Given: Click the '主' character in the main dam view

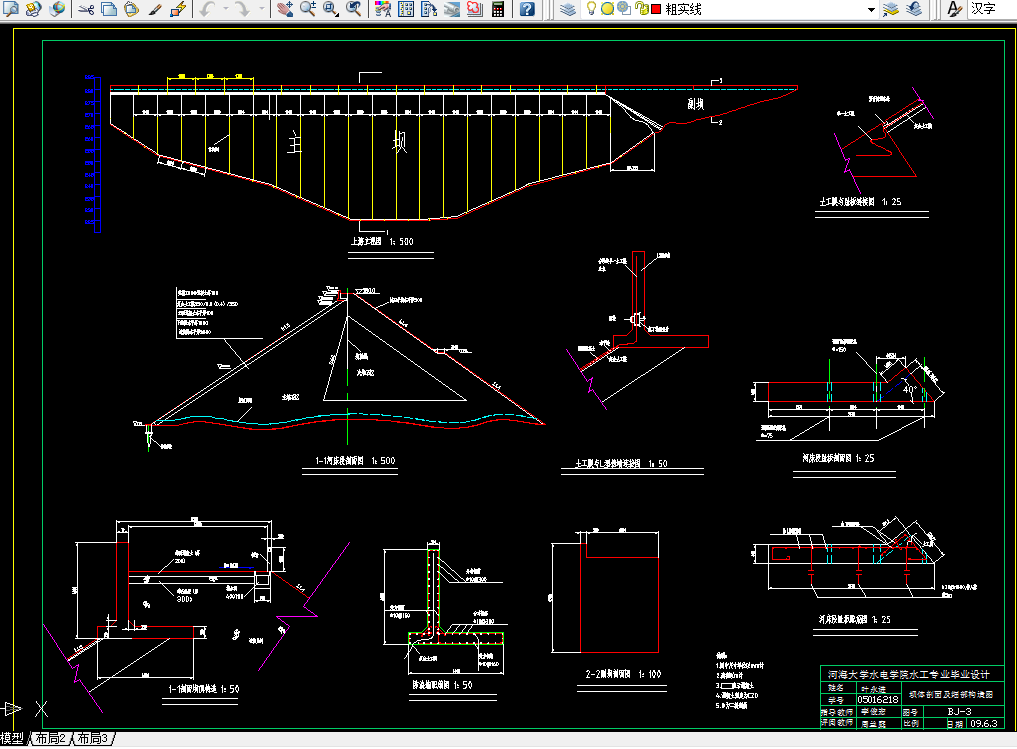Looking at the screenshot, I should tap(294, 142).
